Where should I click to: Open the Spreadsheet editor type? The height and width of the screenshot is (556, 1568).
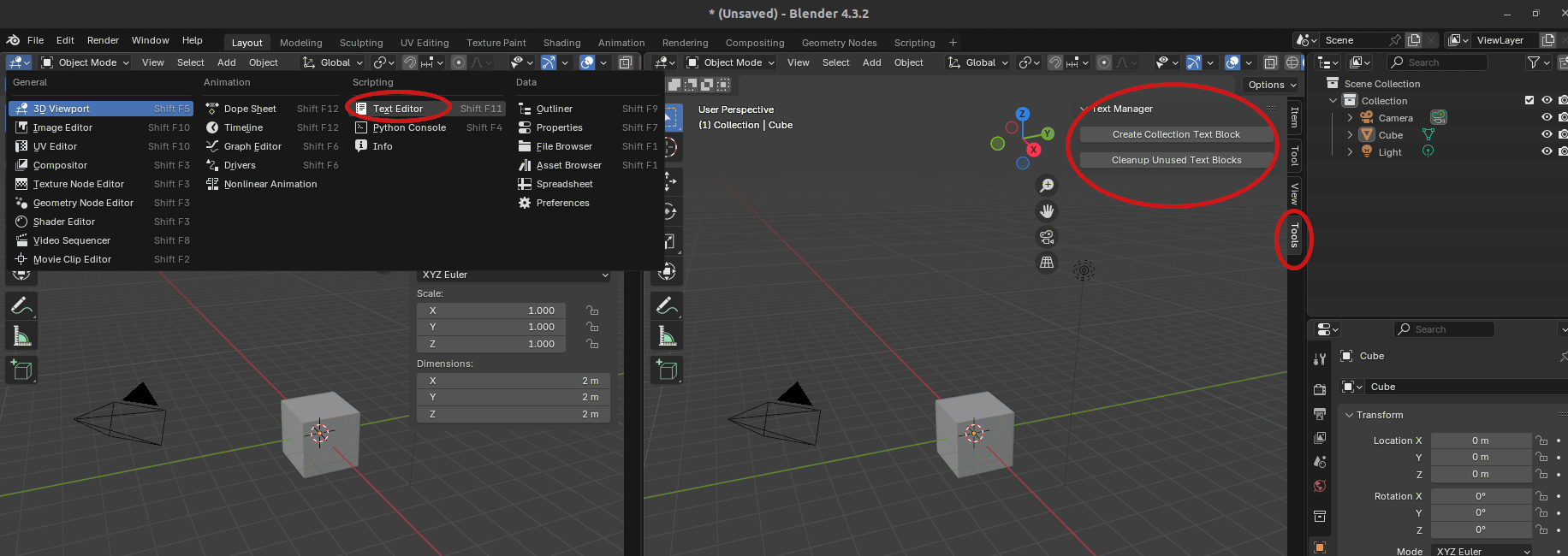click(588, 184)
